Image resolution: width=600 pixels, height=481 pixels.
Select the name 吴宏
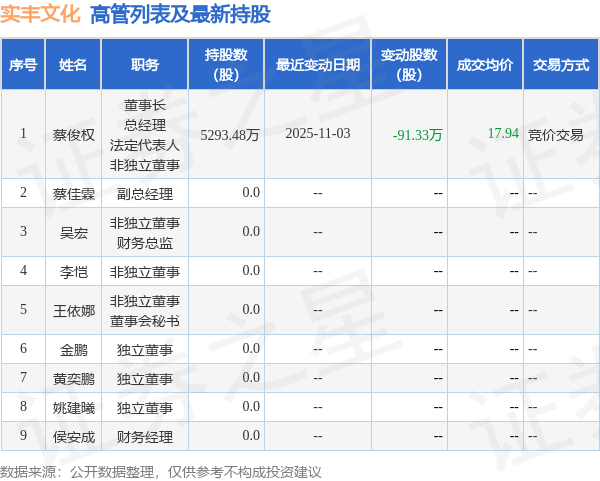73,233
